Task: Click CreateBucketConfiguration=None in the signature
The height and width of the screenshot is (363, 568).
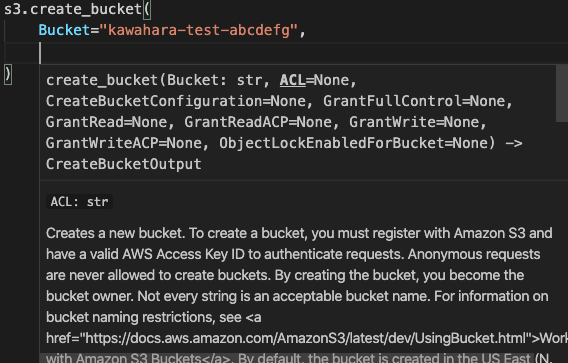Action: 176,101
